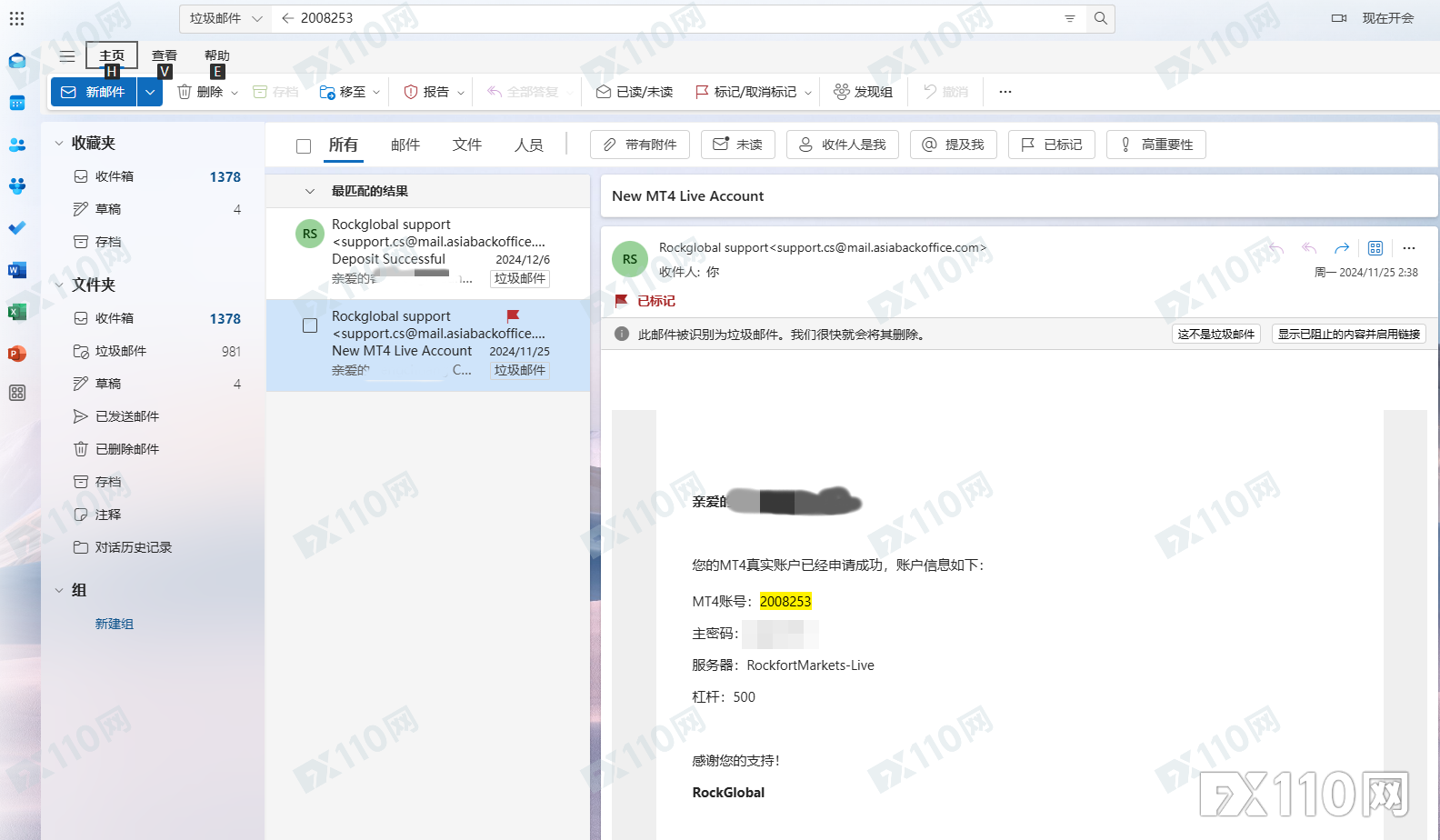Switch to Help ribbon tab
1440x840 pixels.
[217, 55]
